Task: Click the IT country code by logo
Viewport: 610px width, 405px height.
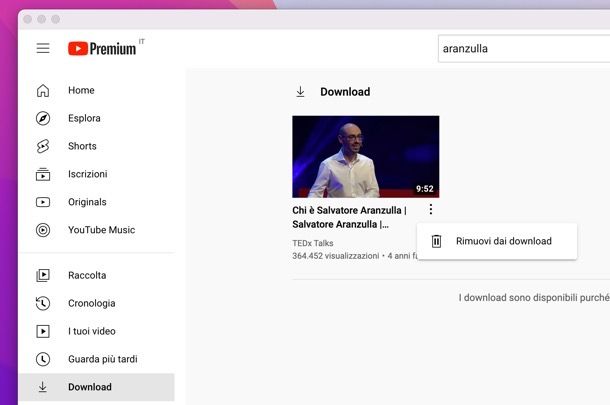Action: coord(142,41)
